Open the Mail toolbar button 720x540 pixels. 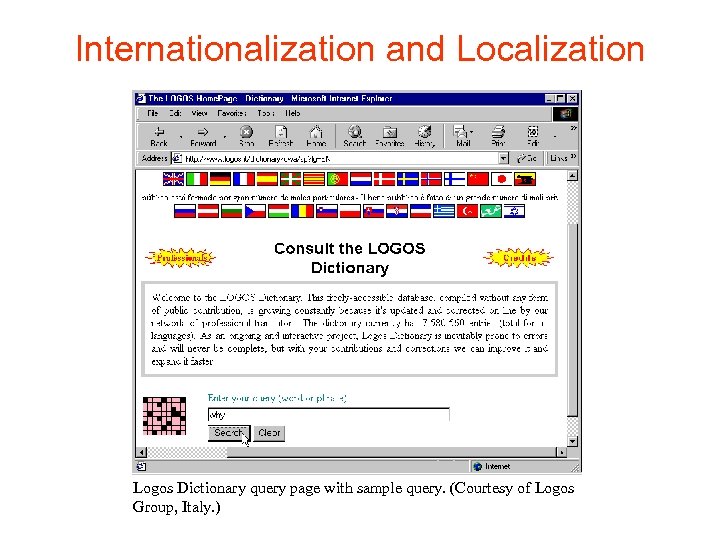(x=461, y=136)
